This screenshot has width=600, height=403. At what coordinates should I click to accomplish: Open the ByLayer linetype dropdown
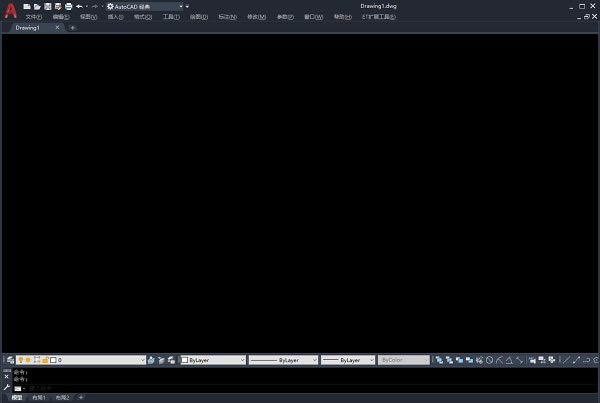coord(283,360)
